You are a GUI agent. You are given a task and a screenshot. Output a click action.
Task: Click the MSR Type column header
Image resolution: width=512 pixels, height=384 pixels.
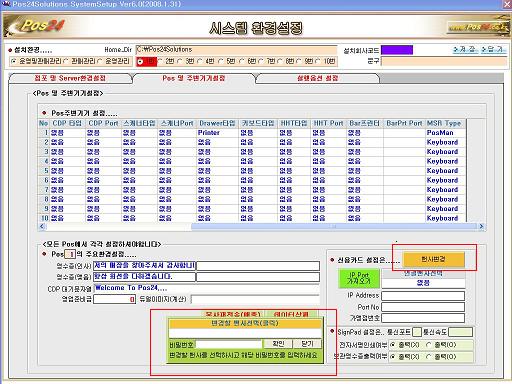click(444, 123)
